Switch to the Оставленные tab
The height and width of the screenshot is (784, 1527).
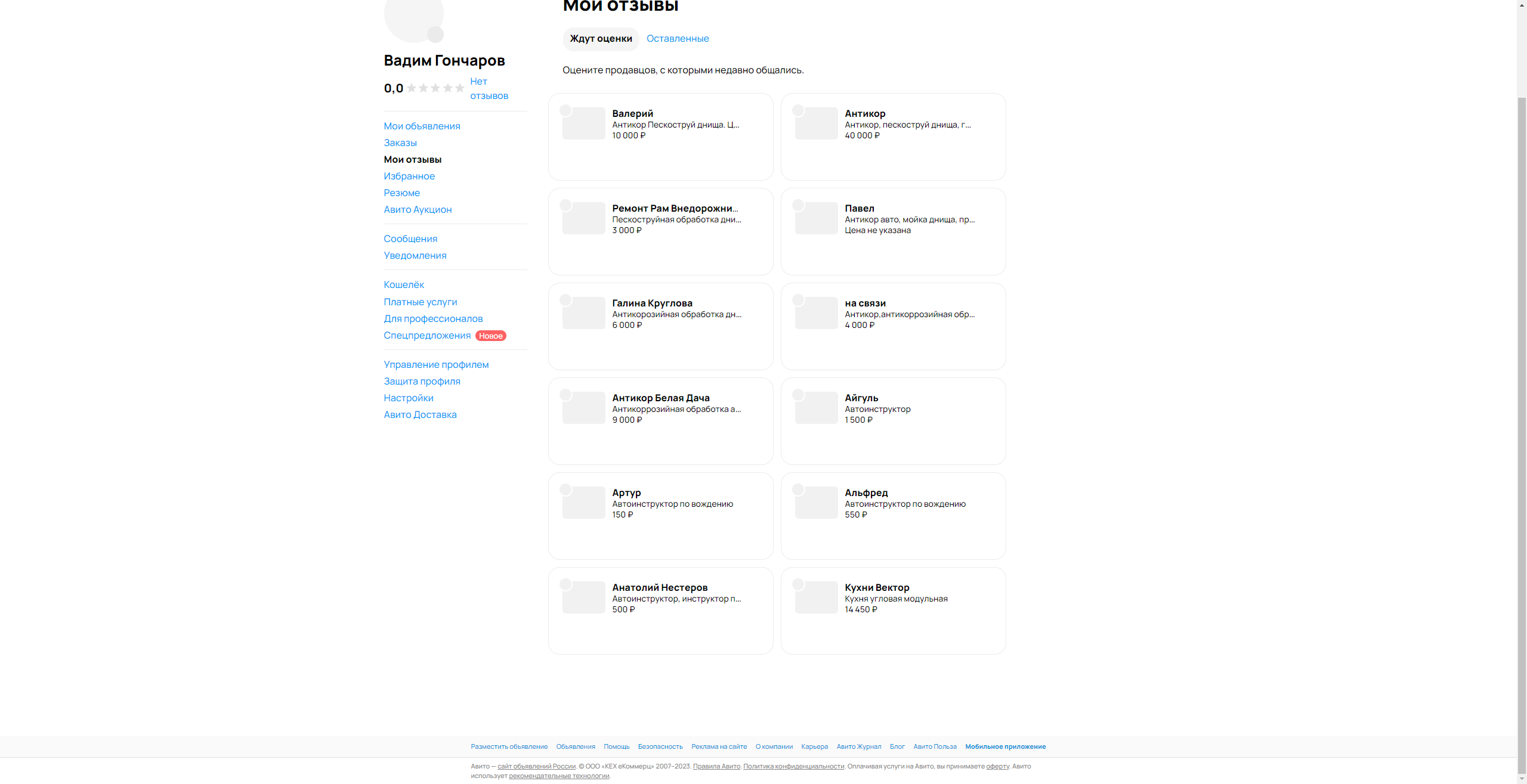click(678, 39)
